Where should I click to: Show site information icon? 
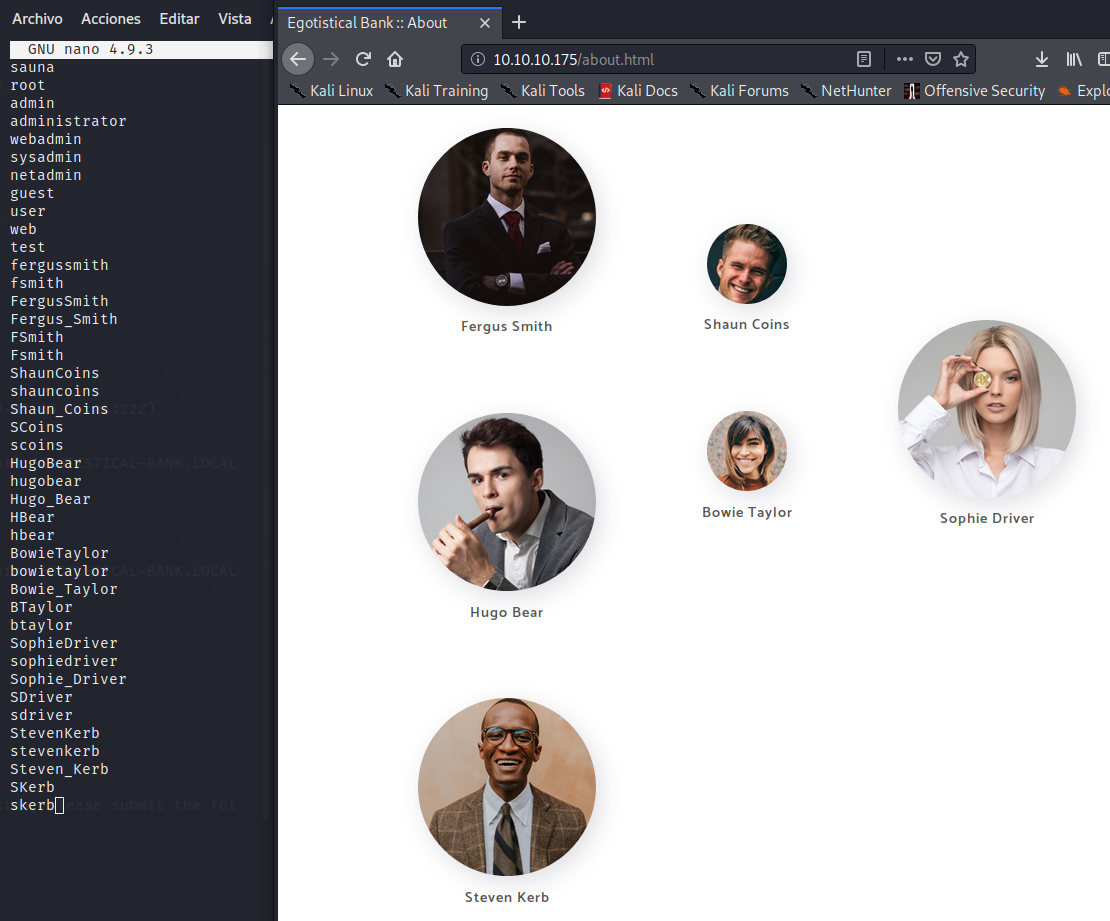click(x=478, y=59)
